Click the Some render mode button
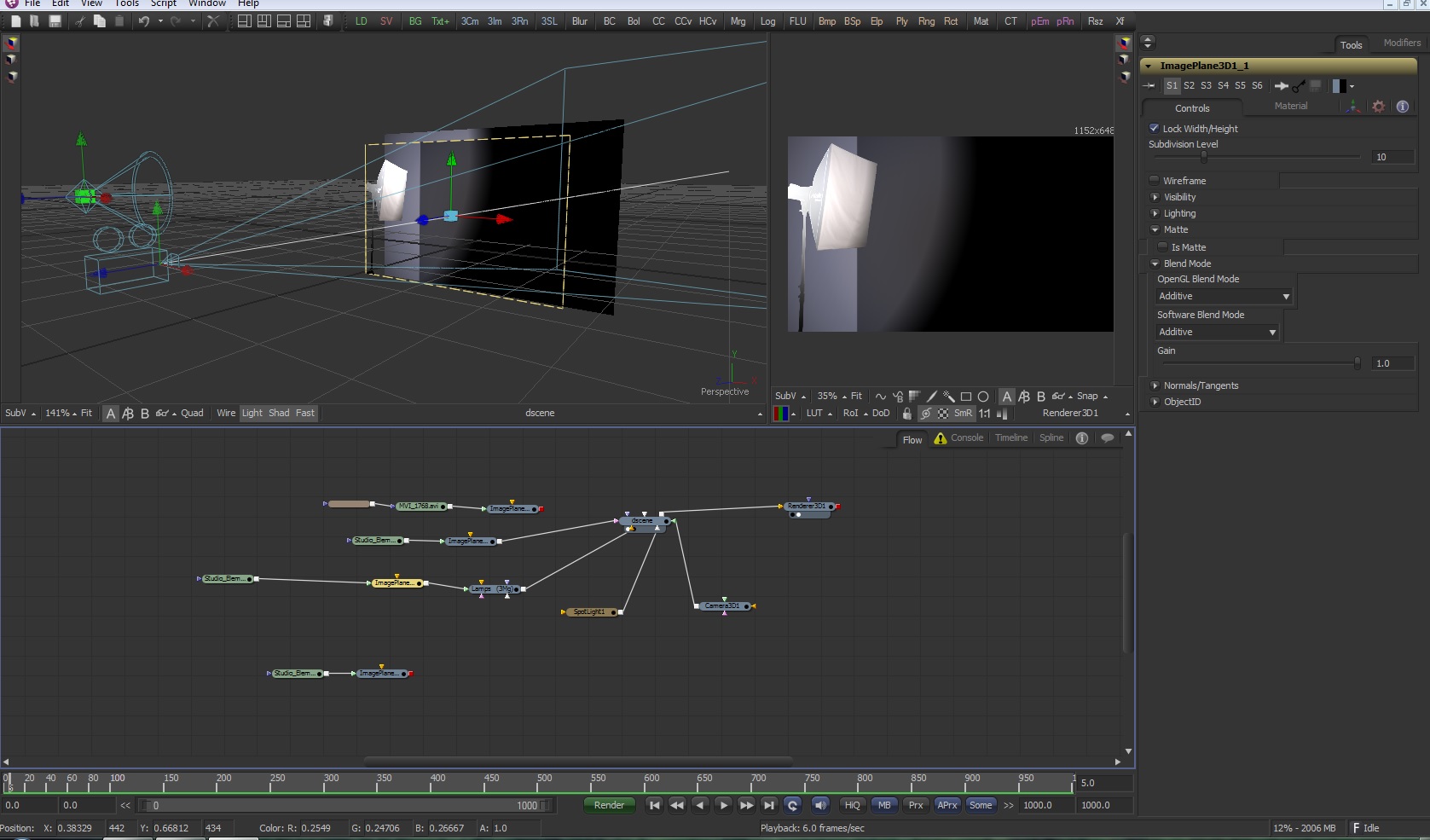This screenshot has height=840, width=1430. 981,805
